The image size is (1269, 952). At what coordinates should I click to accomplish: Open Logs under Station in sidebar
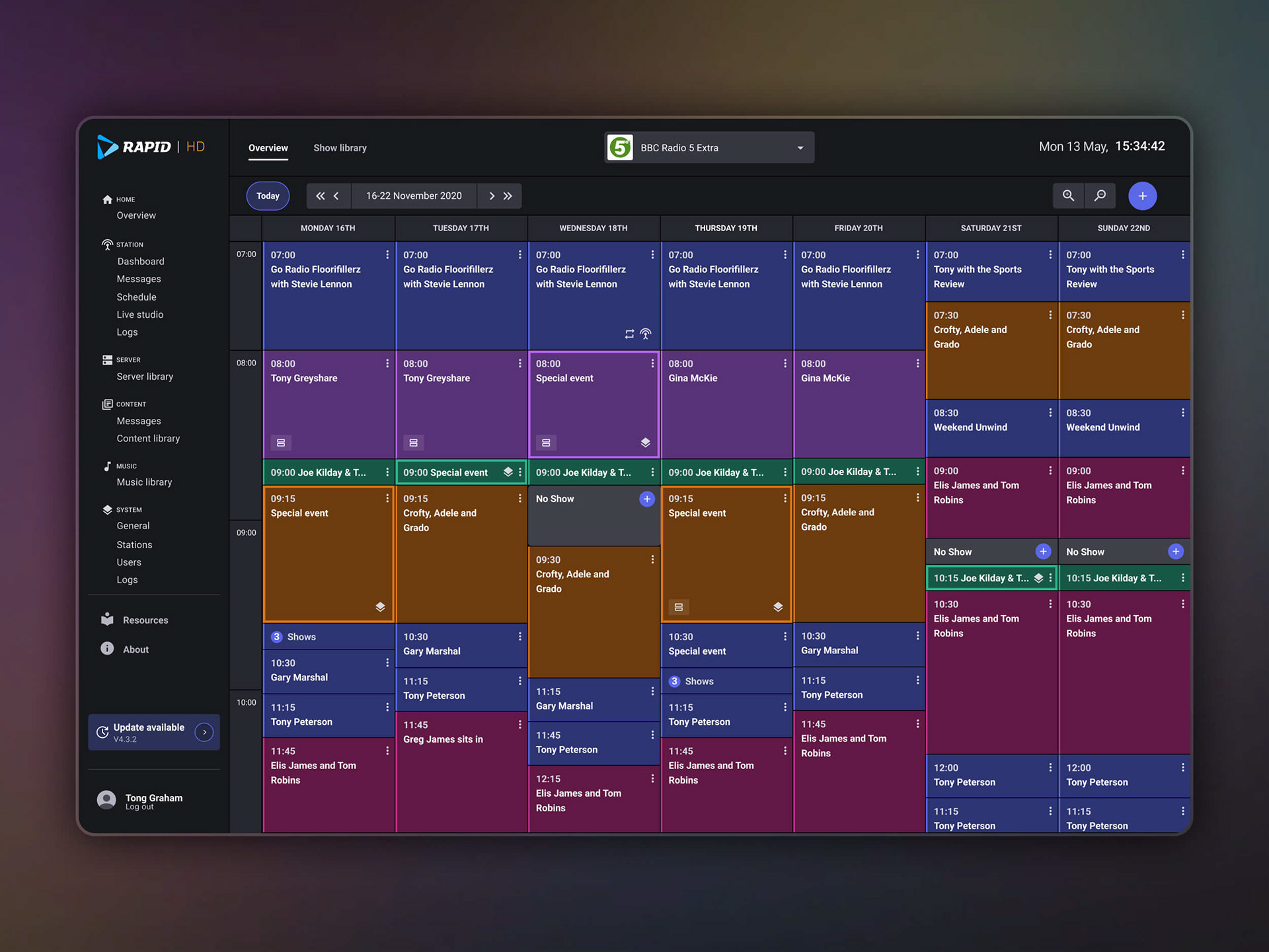click(x=127, y=332)
